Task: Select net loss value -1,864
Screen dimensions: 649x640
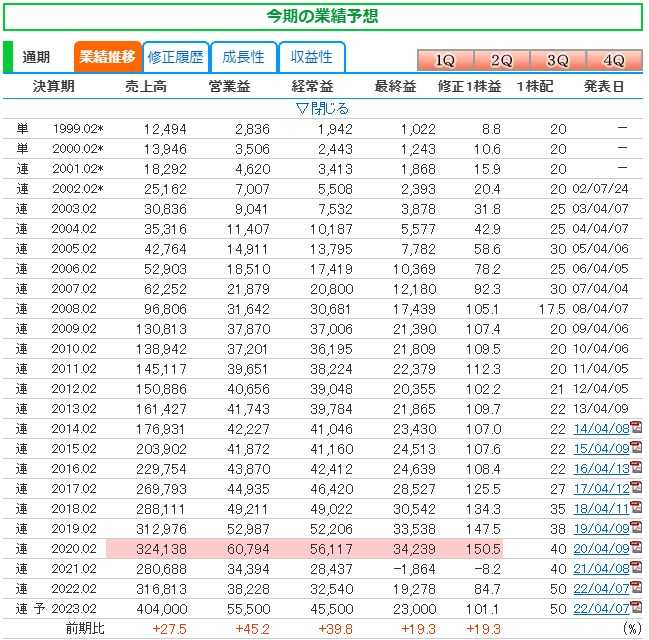Action: (x=414, y=569)
